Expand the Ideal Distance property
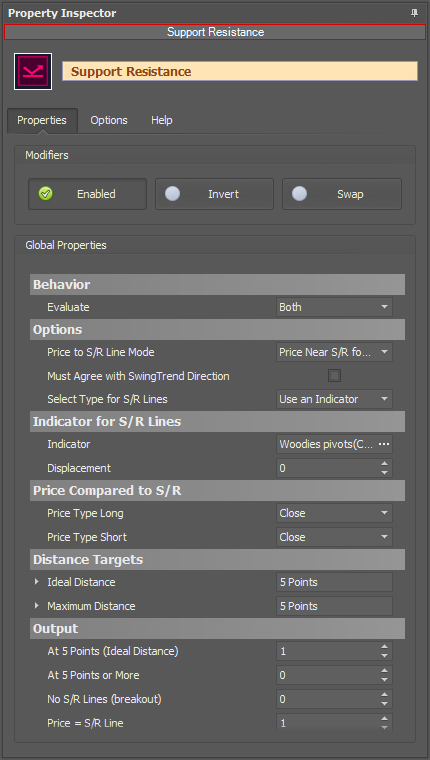 [37, 582]
